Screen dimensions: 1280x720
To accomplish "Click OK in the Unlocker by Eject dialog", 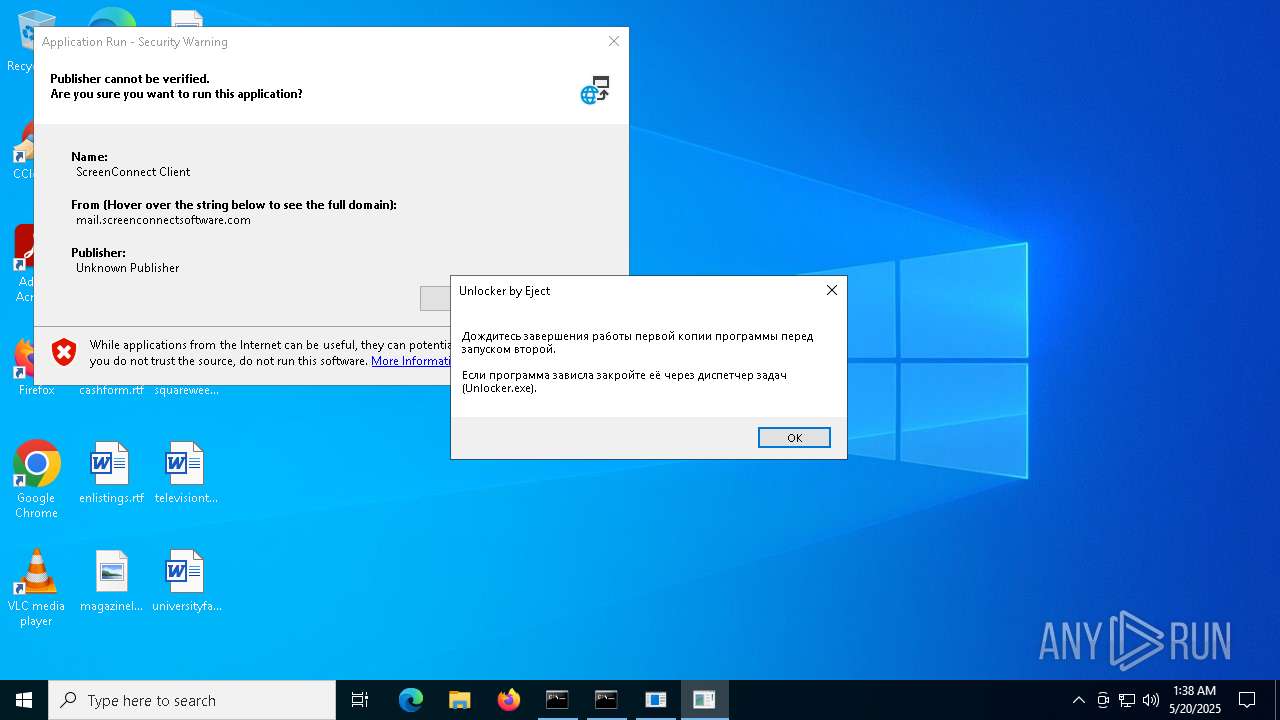I will [x=794, y=438].
